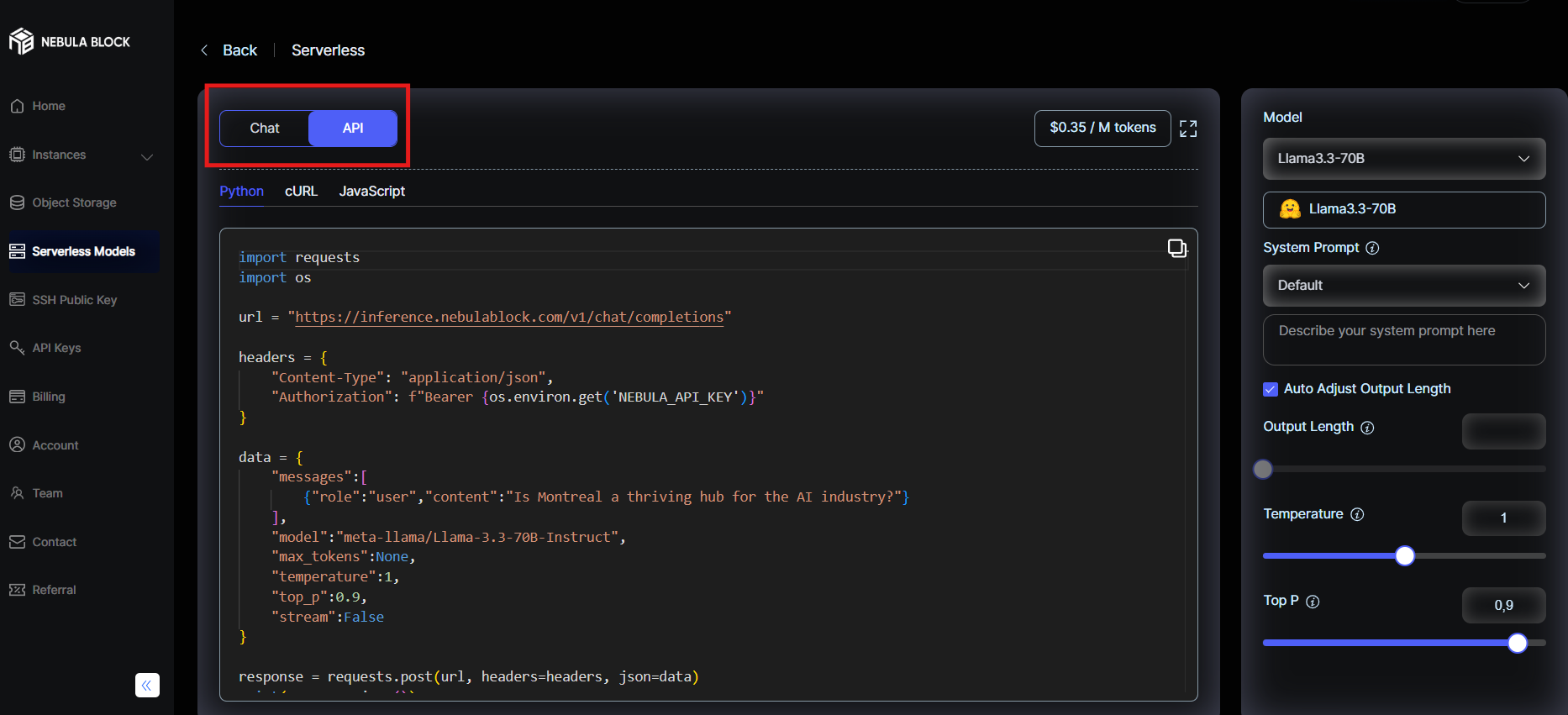1568x715 pixels.
Task: Click the Instances chip icon
Action: coord(17,155)
